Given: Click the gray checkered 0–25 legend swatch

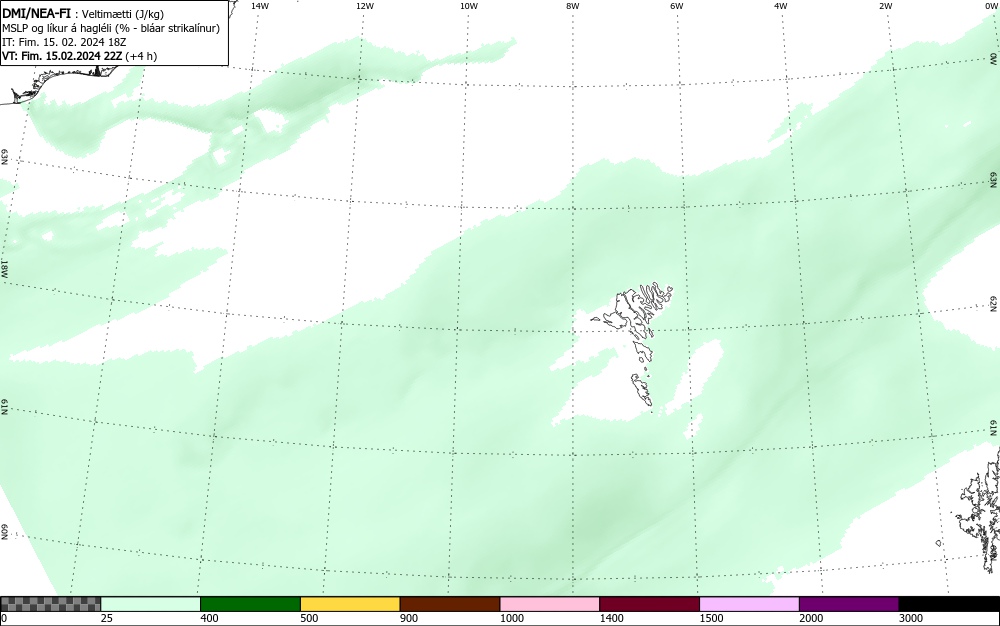Looking at the screenshot, I should 50,604.
